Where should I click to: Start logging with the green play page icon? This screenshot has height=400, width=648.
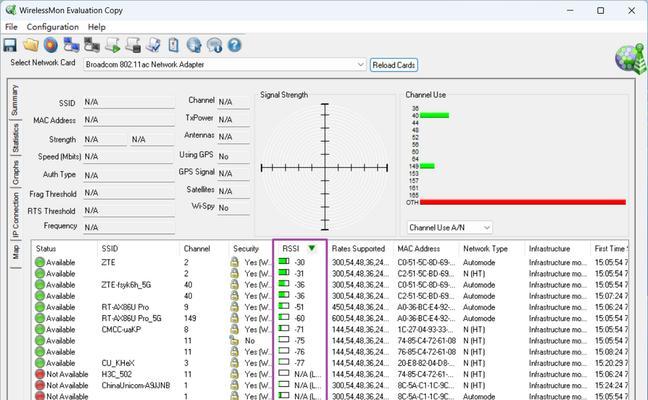(113, 45)
